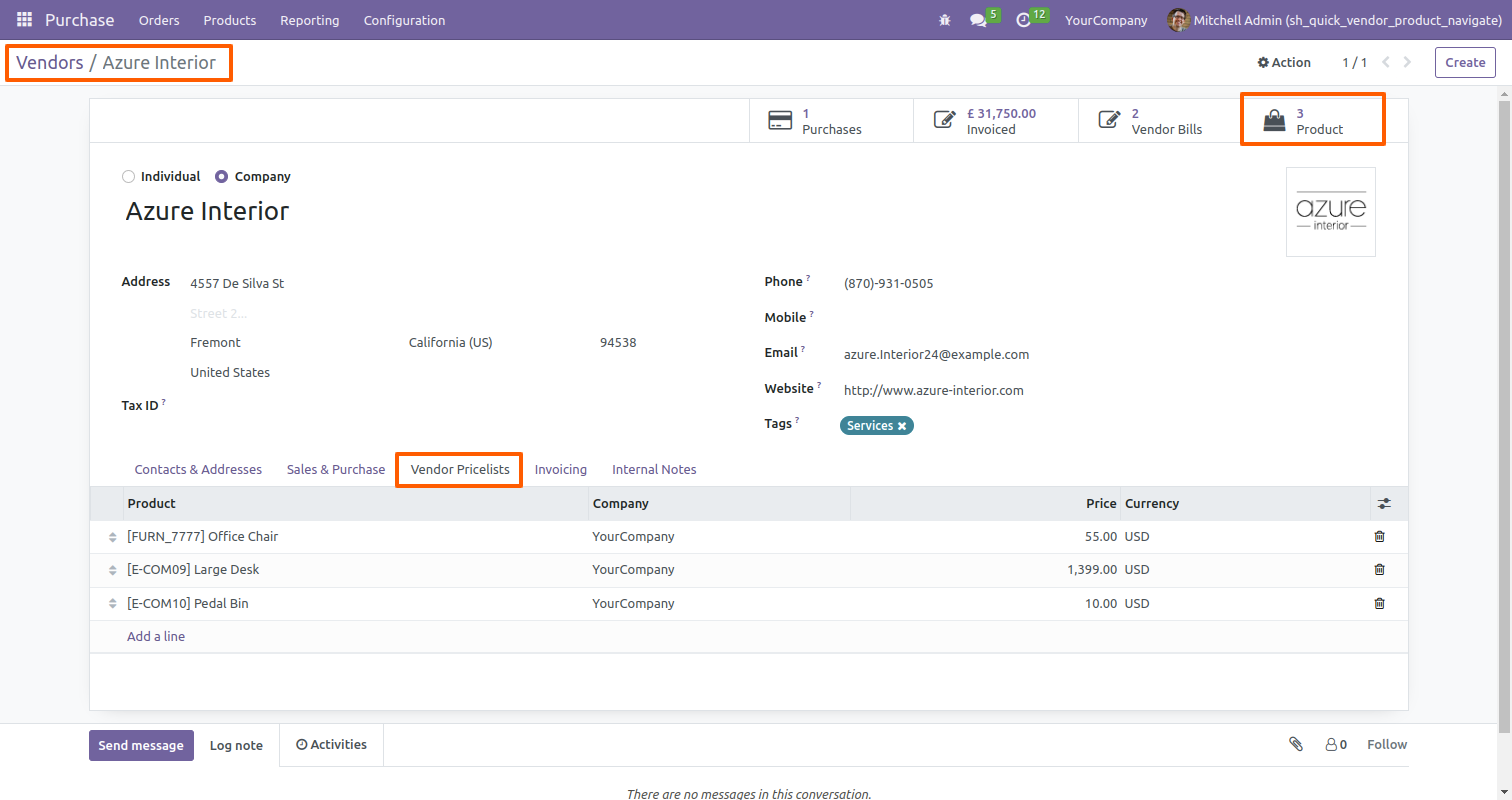Switch to Vendor Pricelists tab
This screenshot has width=1512, height=800.
click(460, 470)
